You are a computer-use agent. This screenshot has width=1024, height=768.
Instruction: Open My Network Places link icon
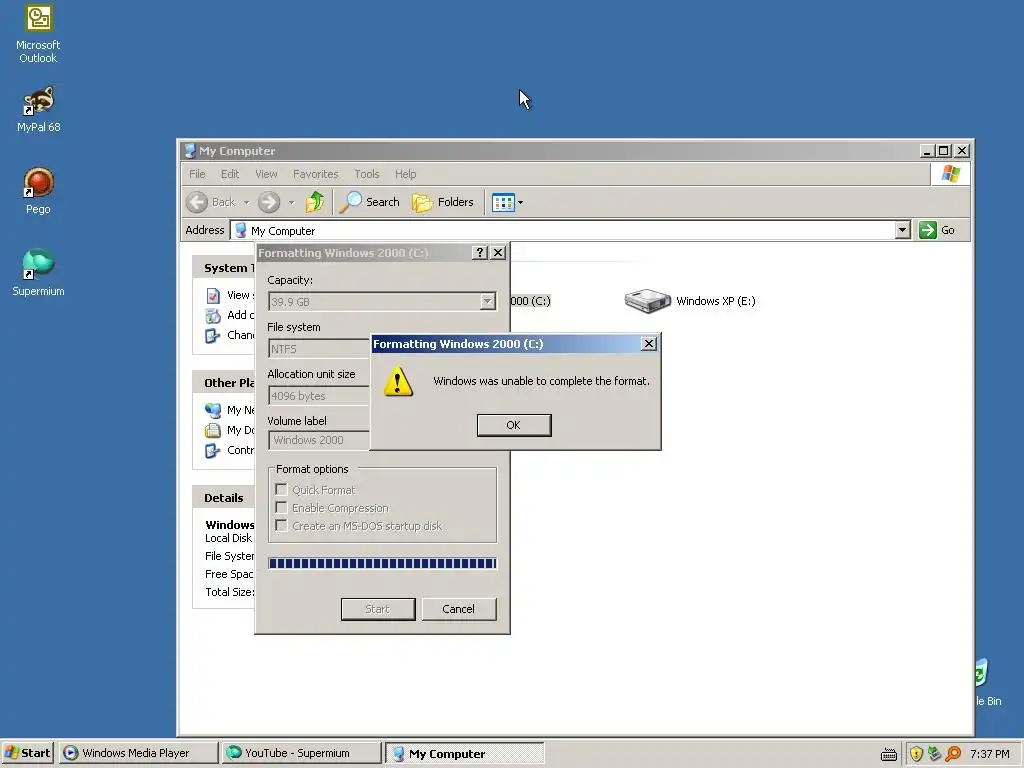(x=213, y=411)
